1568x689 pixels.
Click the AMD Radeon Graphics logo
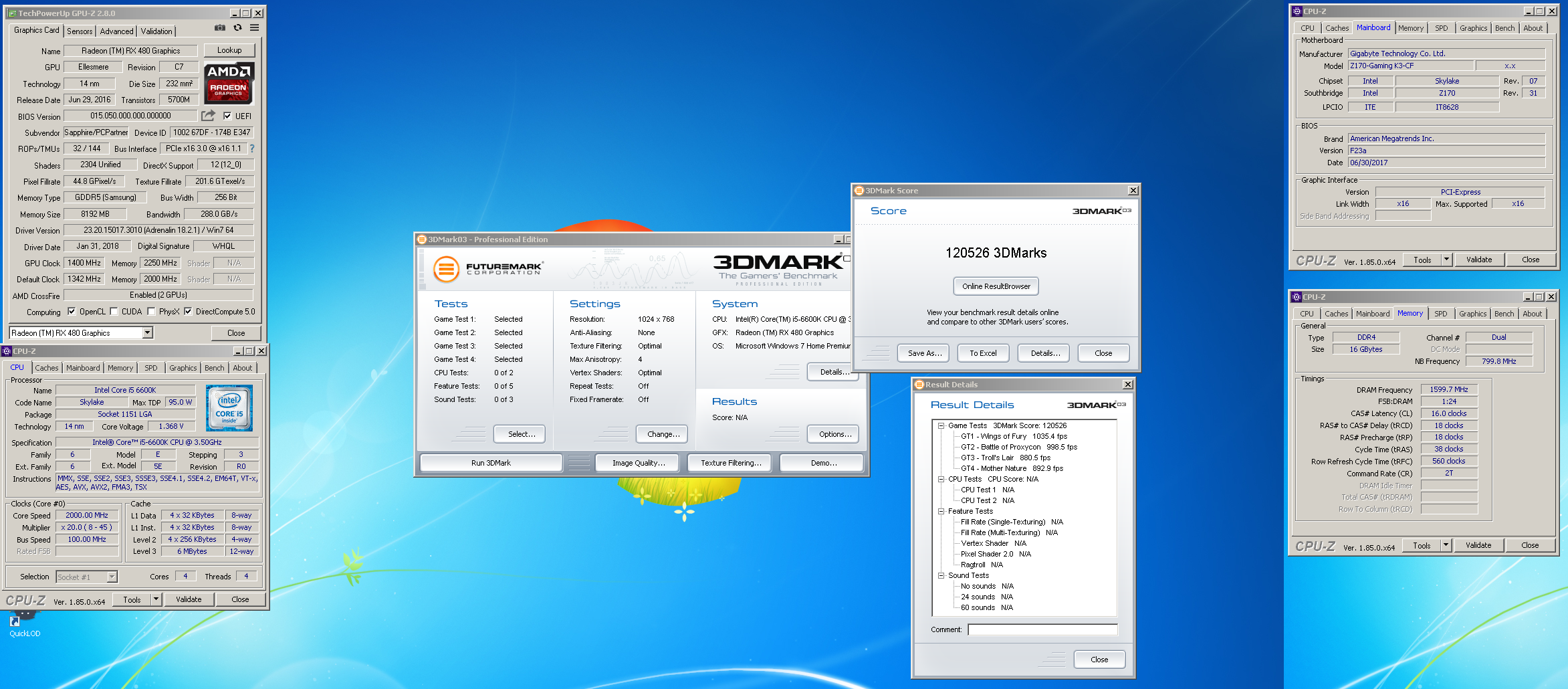[x=229, y=83]
